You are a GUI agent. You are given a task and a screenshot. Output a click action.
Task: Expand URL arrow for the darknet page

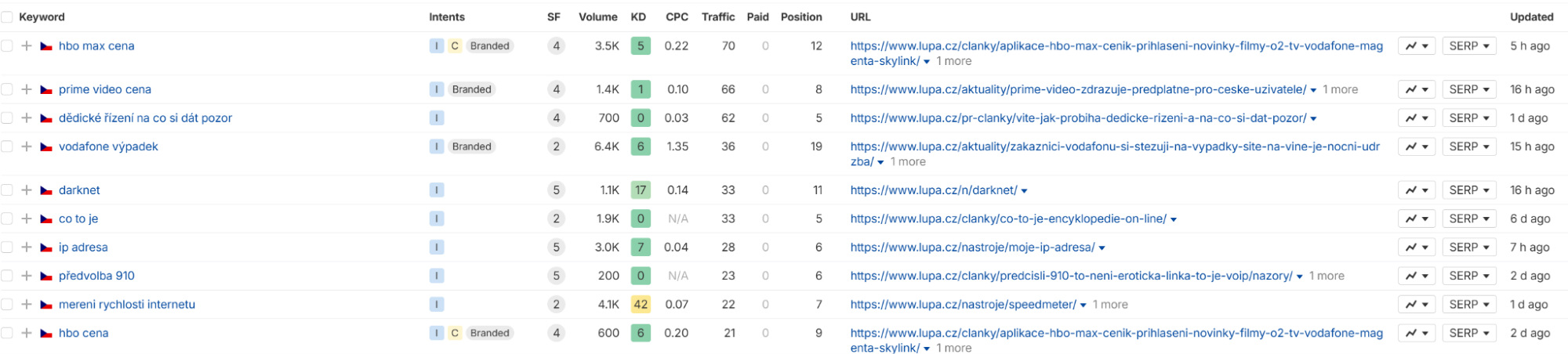tap(1024, 191)
